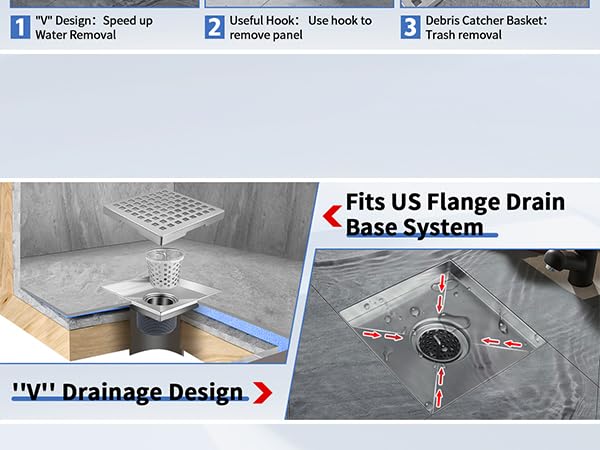This screenshot has height=450, width=600.
Task: Select the 'Useful Hook: Use hook to remove panel' caption
Action: (300, 28)
